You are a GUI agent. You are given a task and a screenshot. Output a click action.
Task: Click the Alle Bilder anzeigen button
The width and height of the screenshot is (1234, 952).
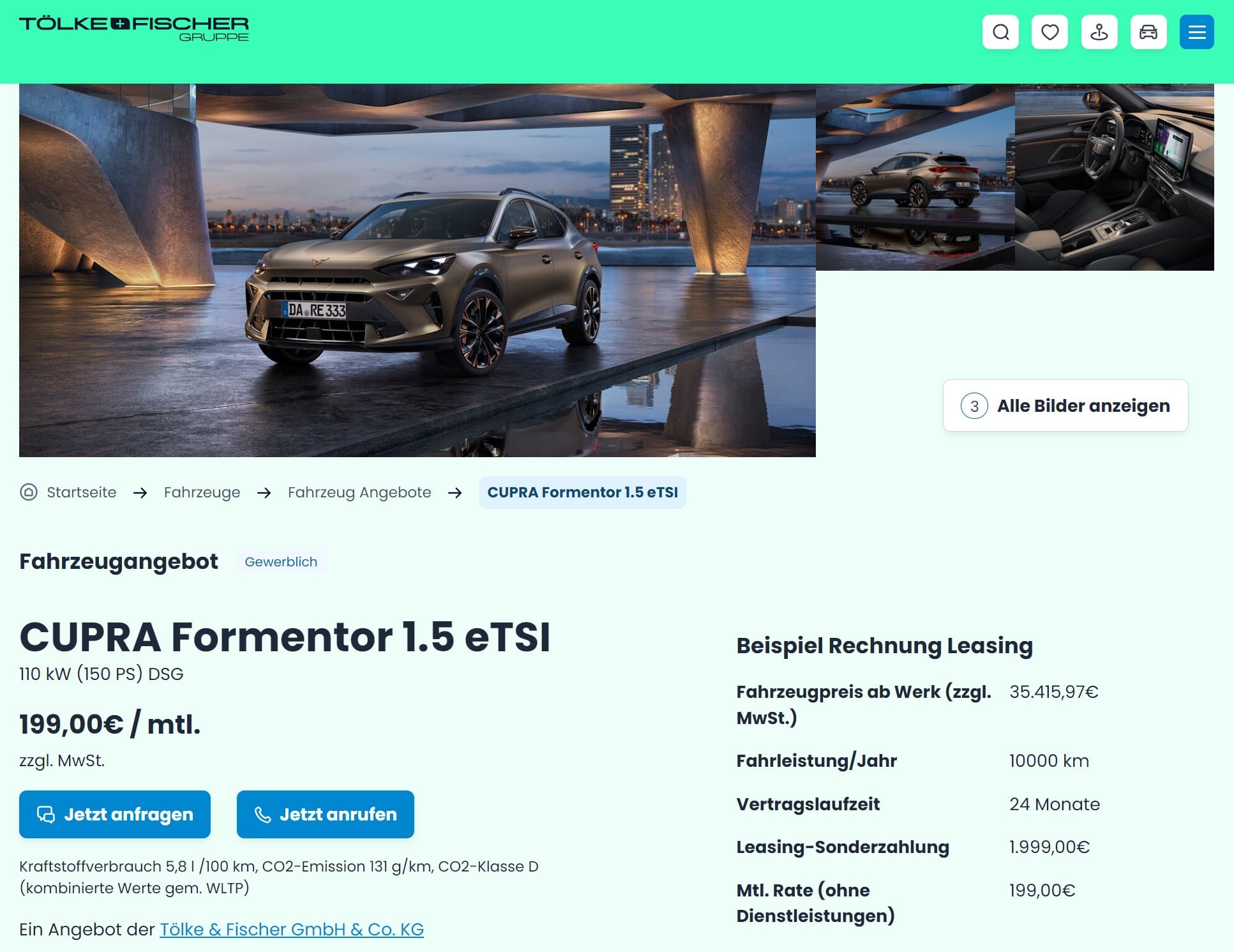(x=1065, y=405)
